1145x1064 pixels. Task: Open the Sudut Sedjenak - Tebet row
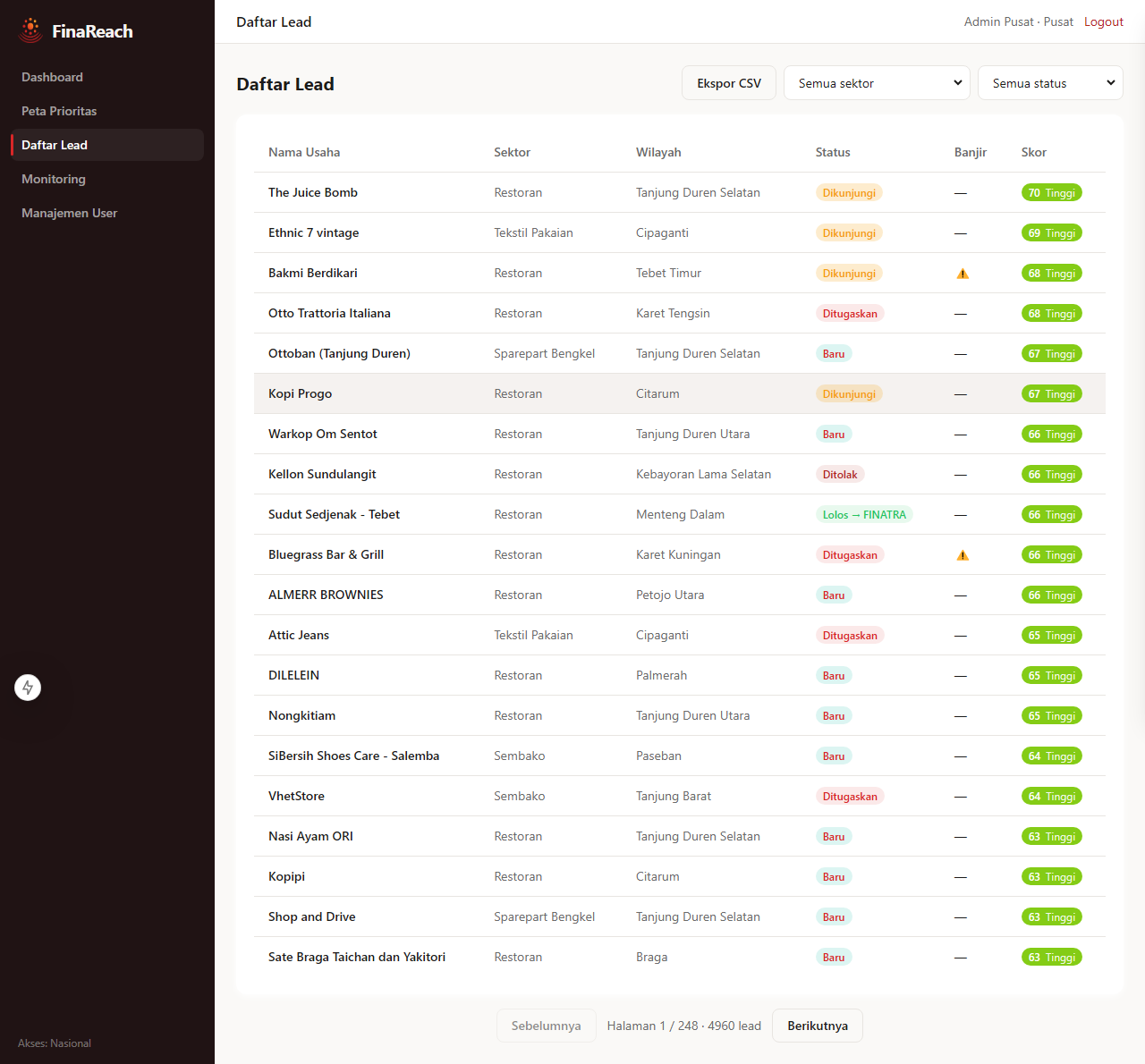coord(680,514)
